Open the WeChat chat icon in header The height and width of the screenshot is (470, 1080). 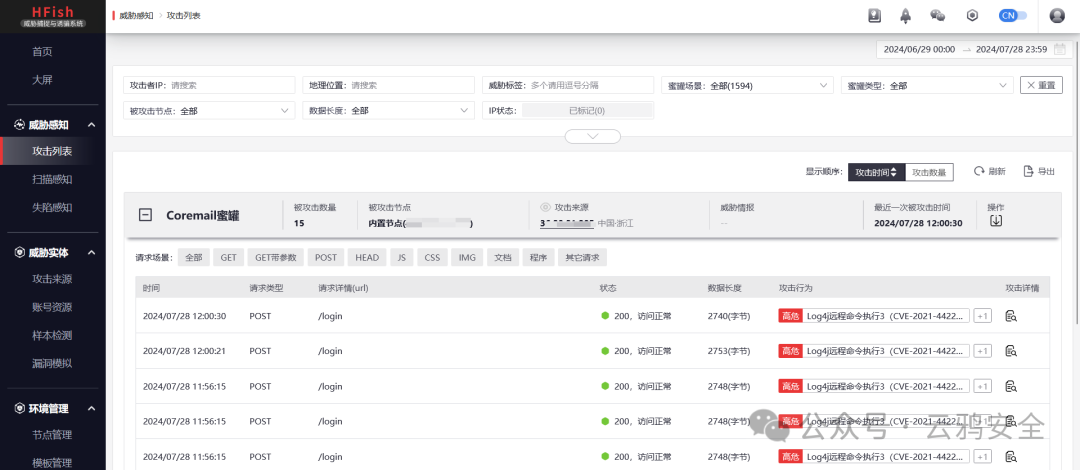[937, 16]
